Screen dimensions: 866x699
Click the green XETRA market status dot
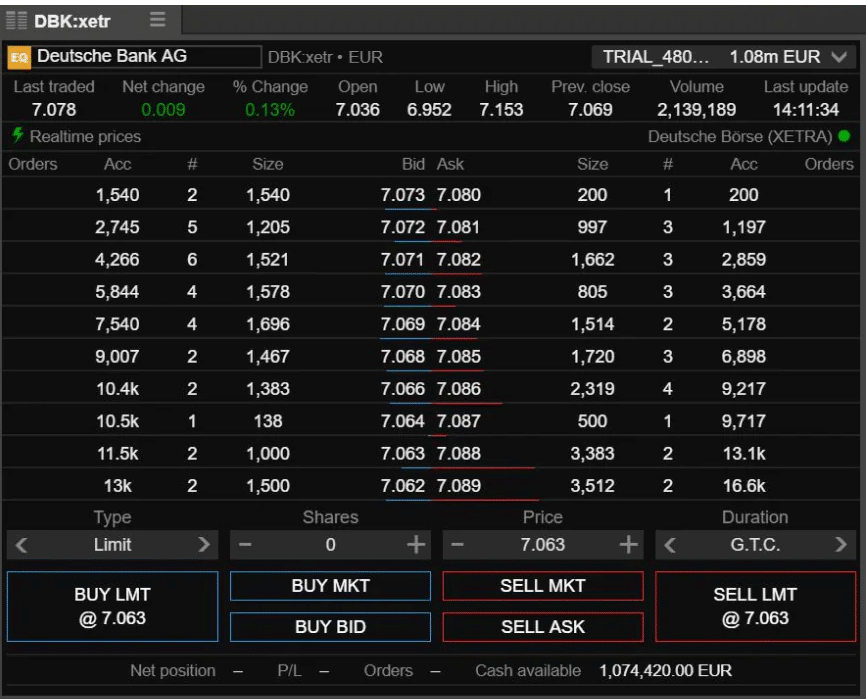[x=844, y=136]
